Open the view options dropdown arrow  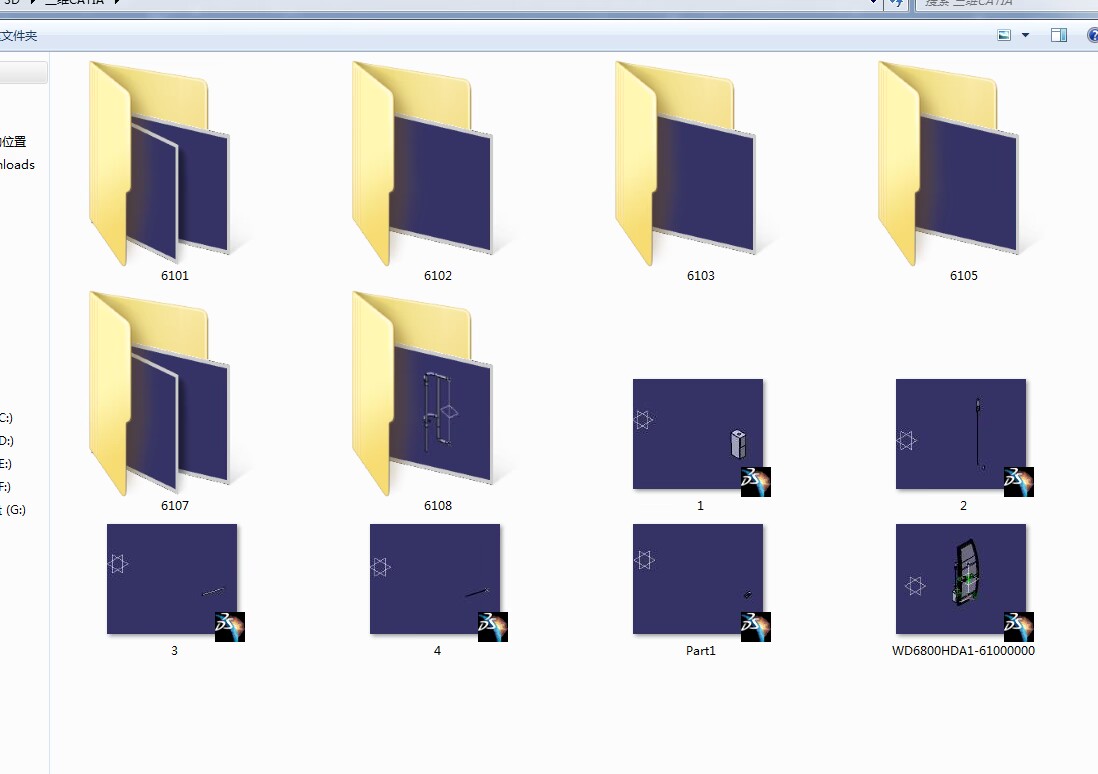point(1026,35)
